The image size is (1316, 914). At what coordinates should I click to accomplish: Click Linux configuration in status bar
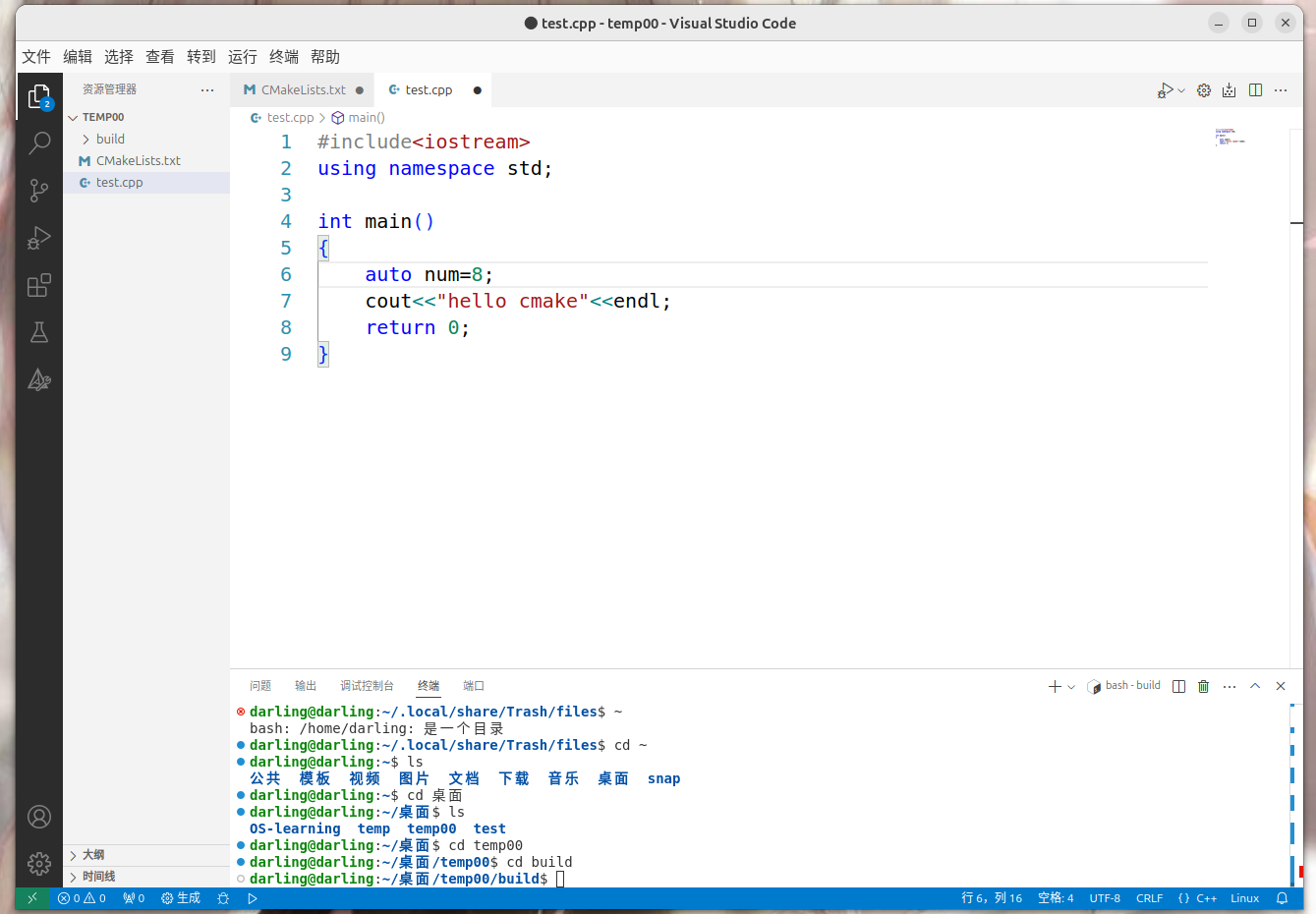pos(1244,898)
